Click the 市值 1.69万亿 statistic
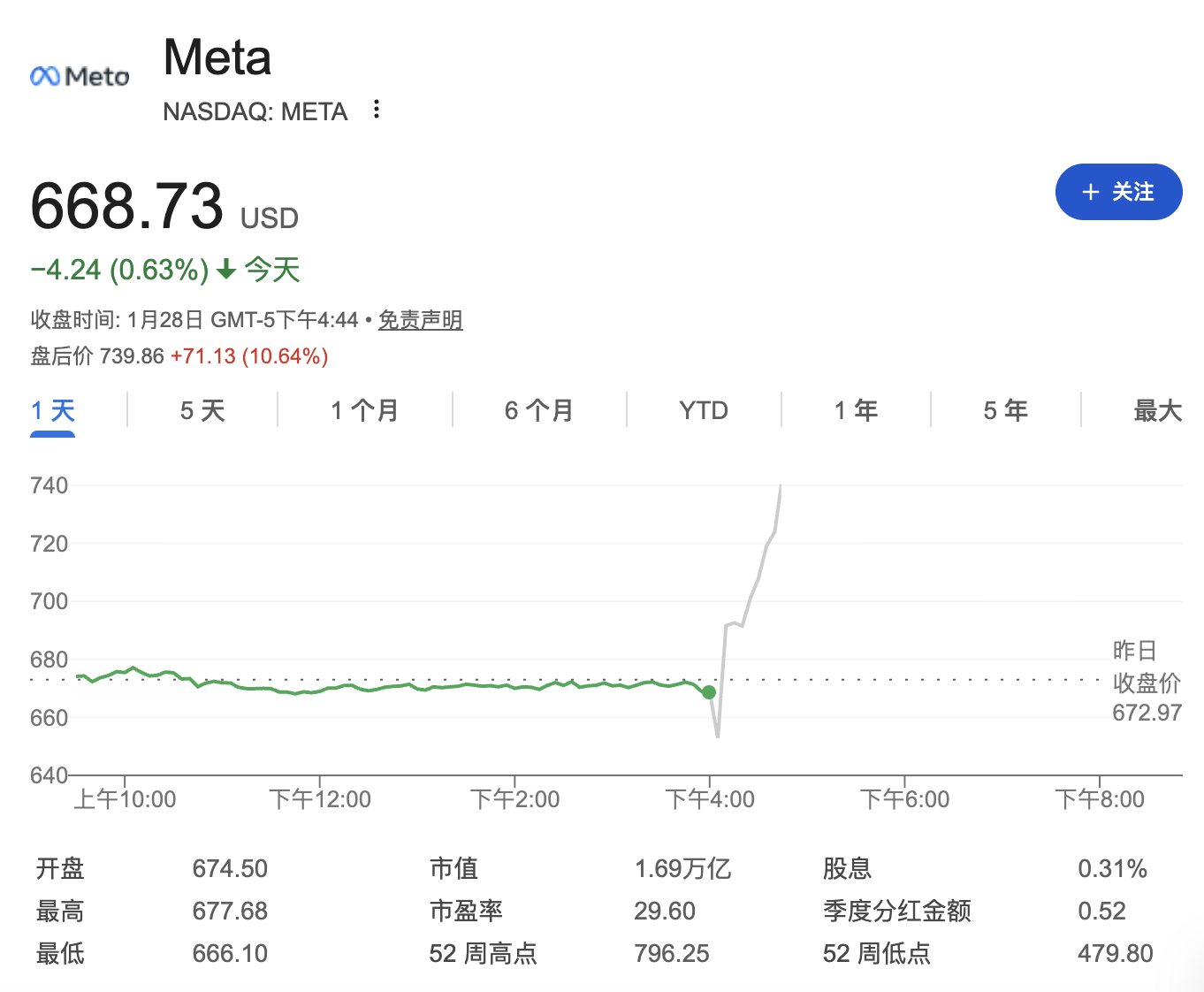 (684, 868)
